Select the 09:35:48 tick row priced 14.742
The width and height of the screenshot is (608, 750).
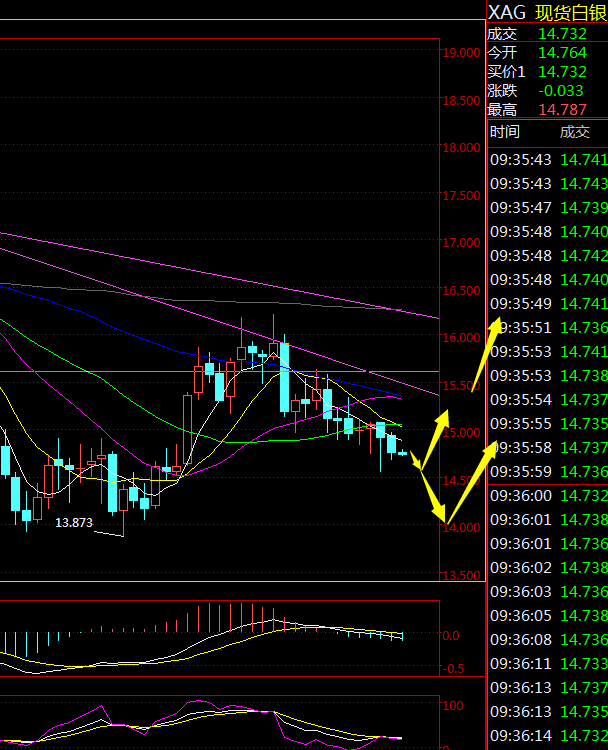point(548,256)
